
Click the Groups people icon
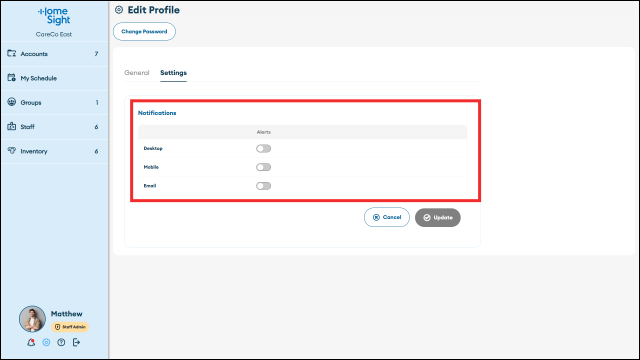tap(11, 102)
